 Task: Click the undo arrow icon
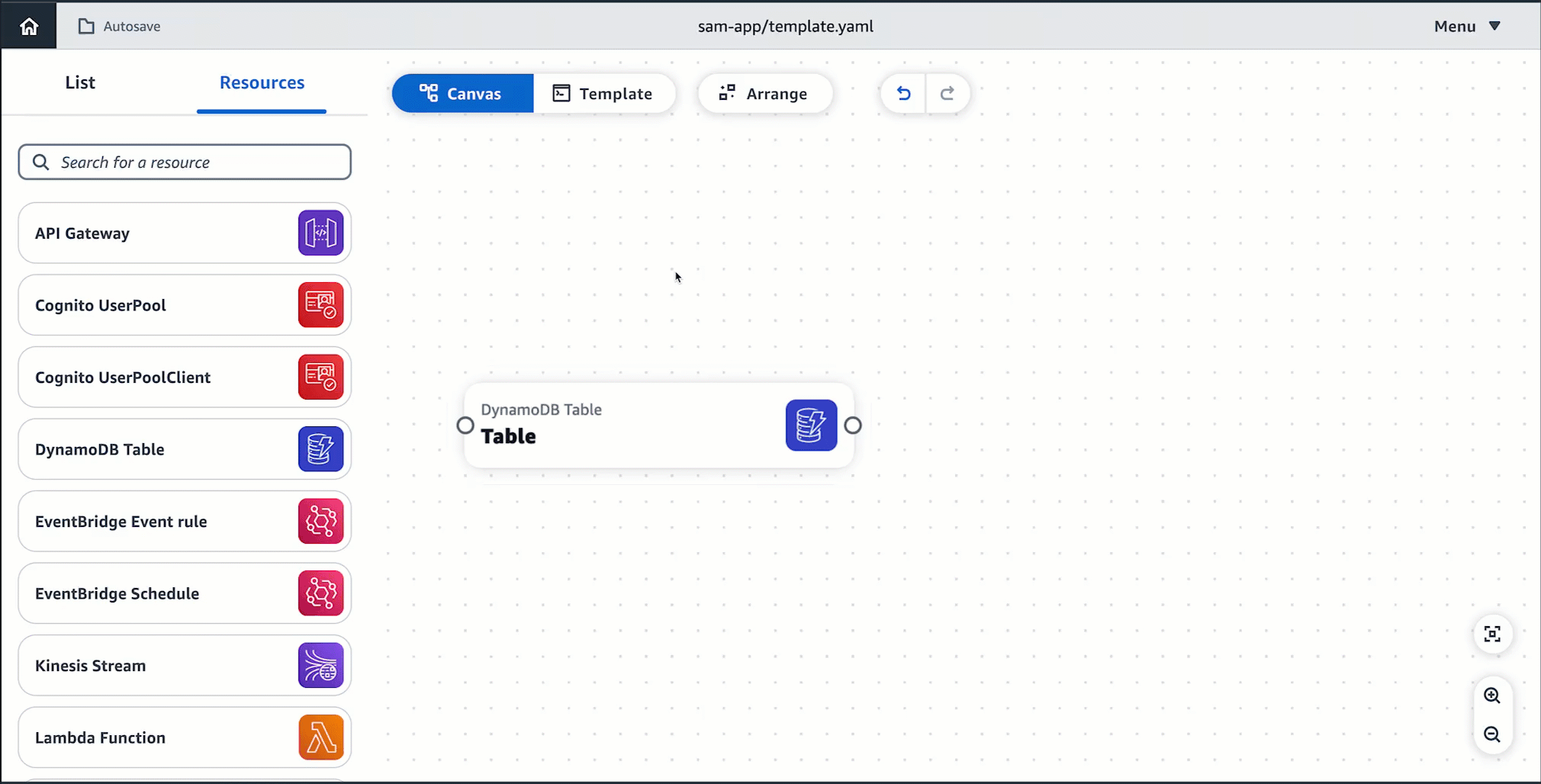(902, 93)
